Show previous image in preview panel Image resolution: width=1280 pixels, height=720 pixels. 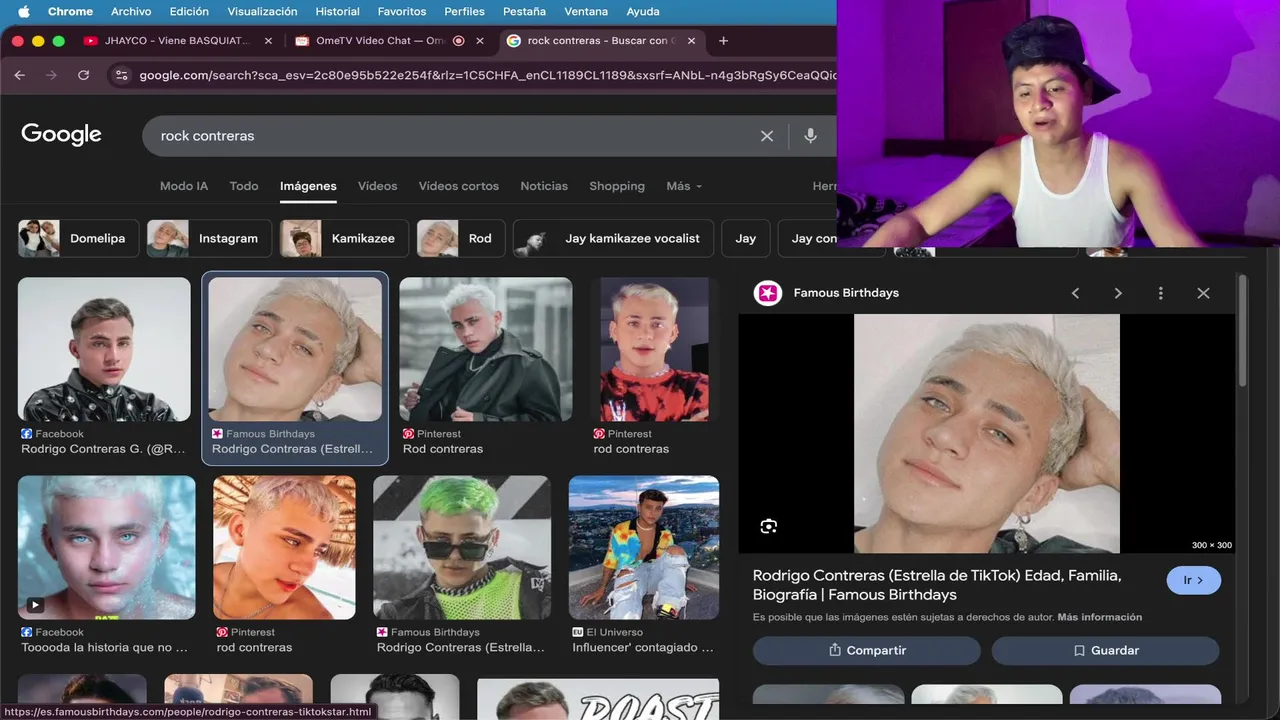pyautogui.click(x=1075, y=293)
